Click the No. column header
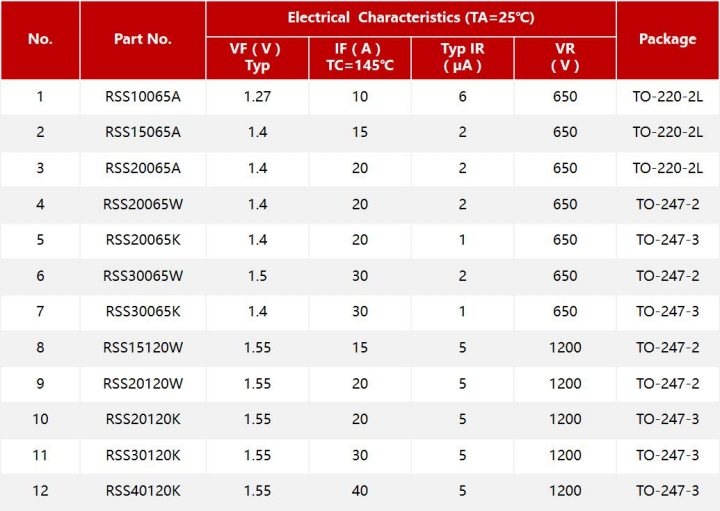Viewport: 720px width, 511px height. pos(40,39)
